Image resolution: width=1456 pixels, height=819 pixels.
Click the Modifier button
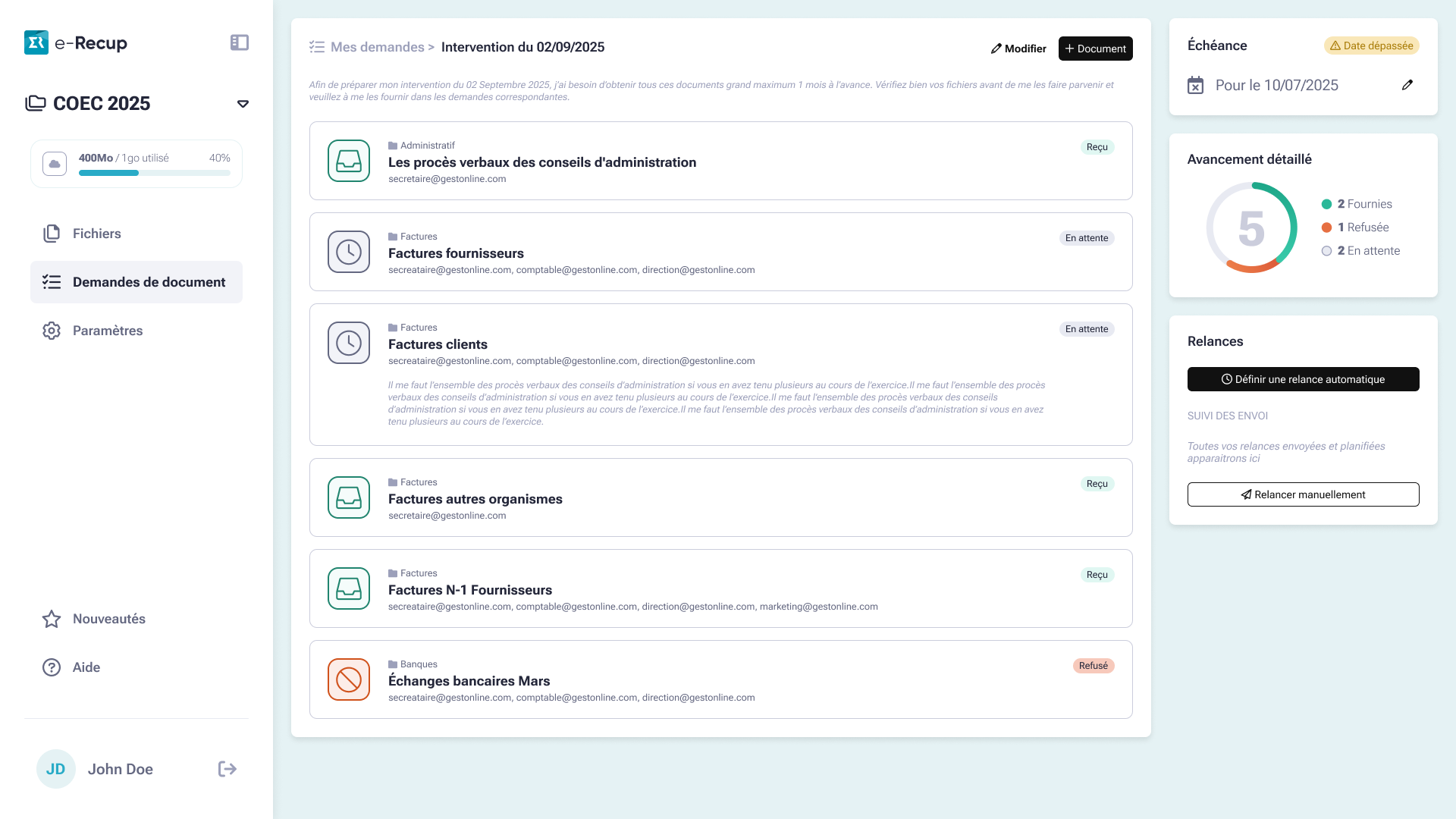click(x=1018, y=49)
